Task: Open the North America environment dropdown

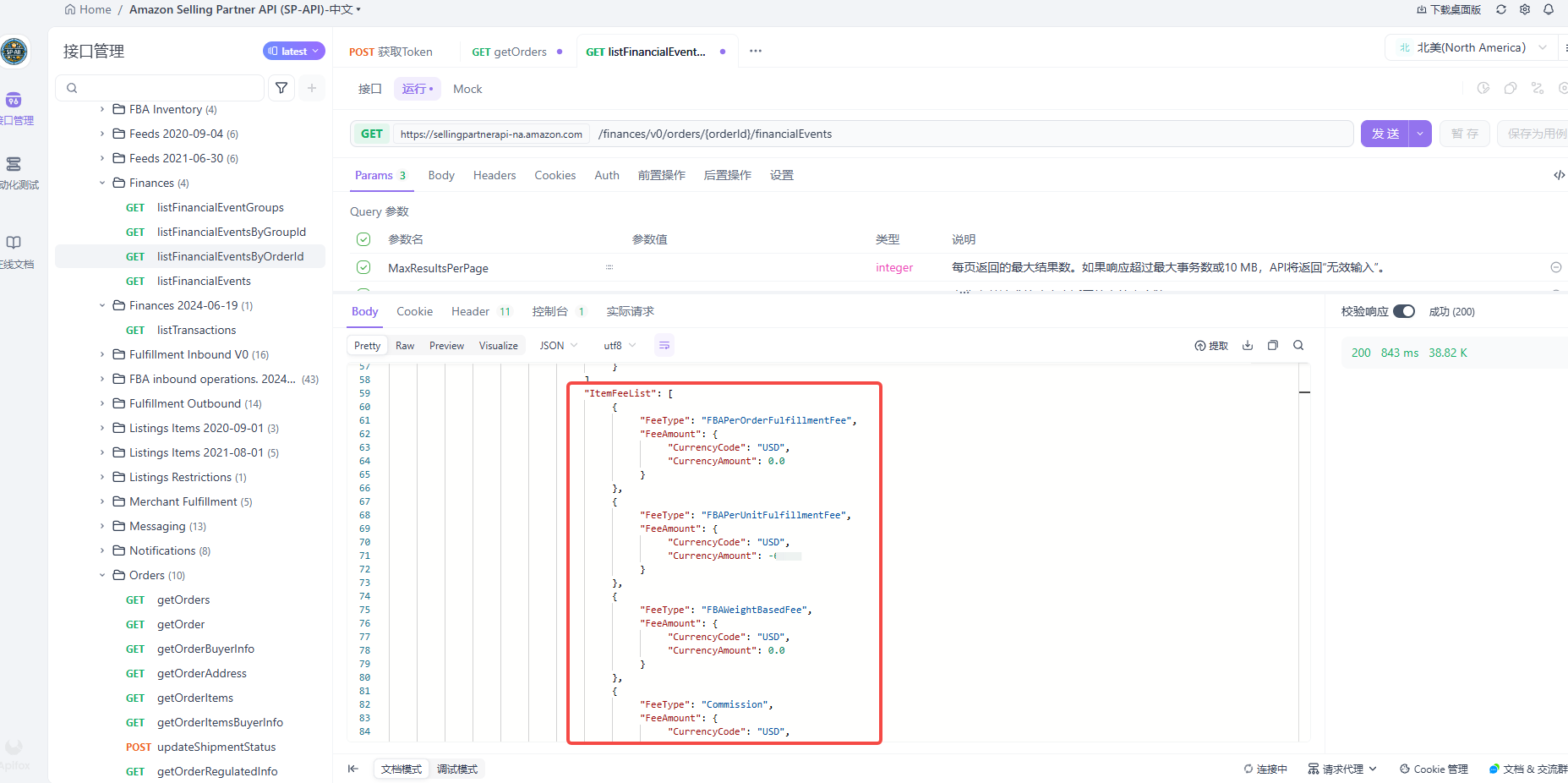Action: click(x=1472, y=47)
